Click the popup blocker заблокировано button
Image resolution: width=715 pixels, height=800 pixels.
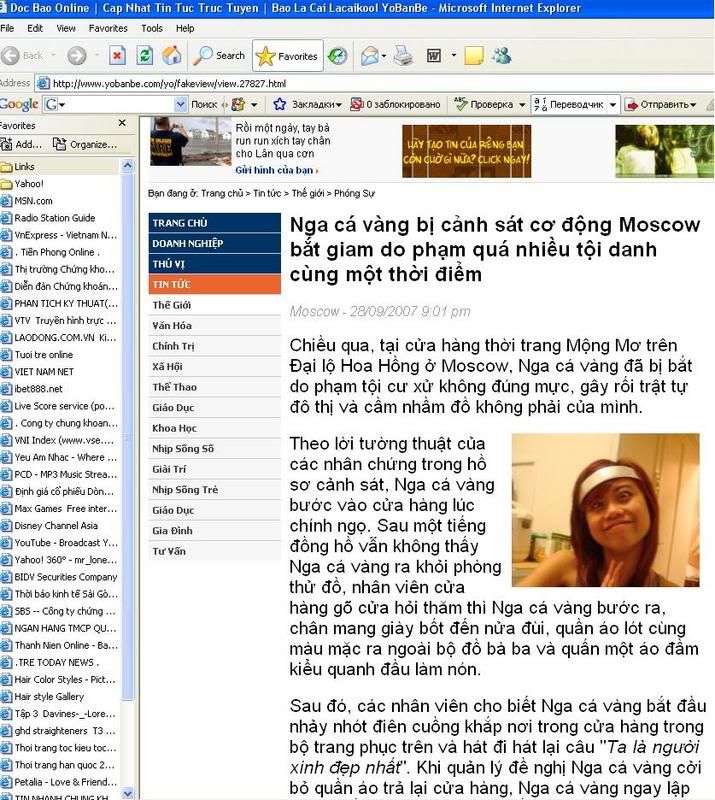pos(396,104)
